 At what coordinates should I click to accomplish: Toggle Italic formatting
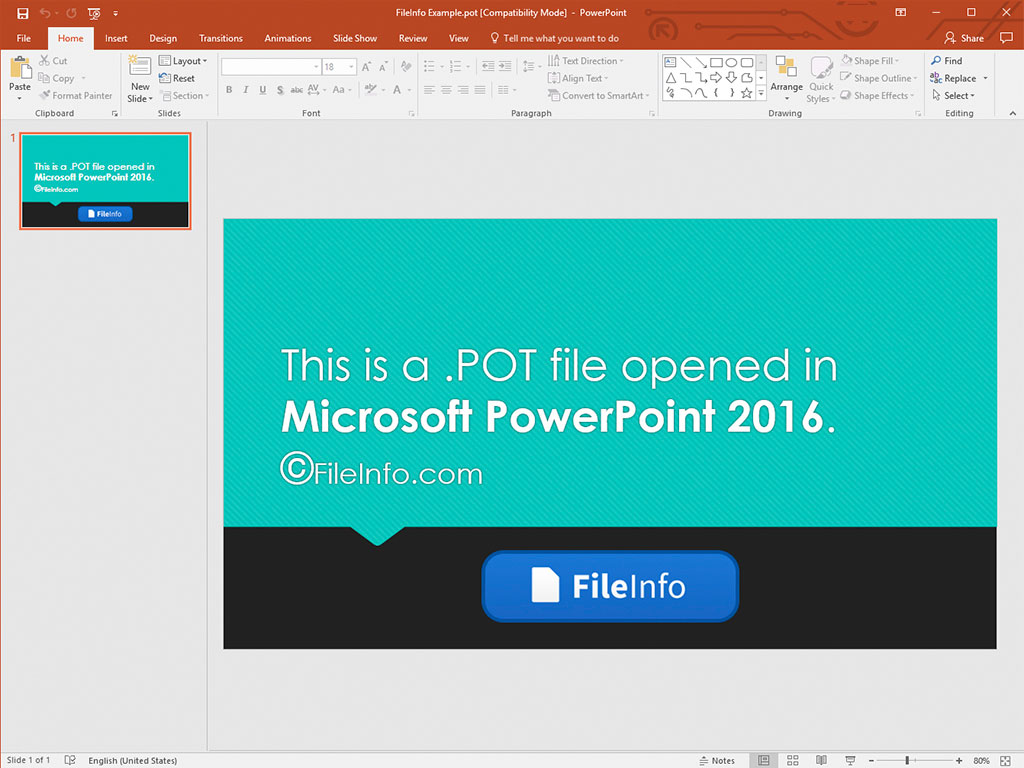(x=246, y=89)
